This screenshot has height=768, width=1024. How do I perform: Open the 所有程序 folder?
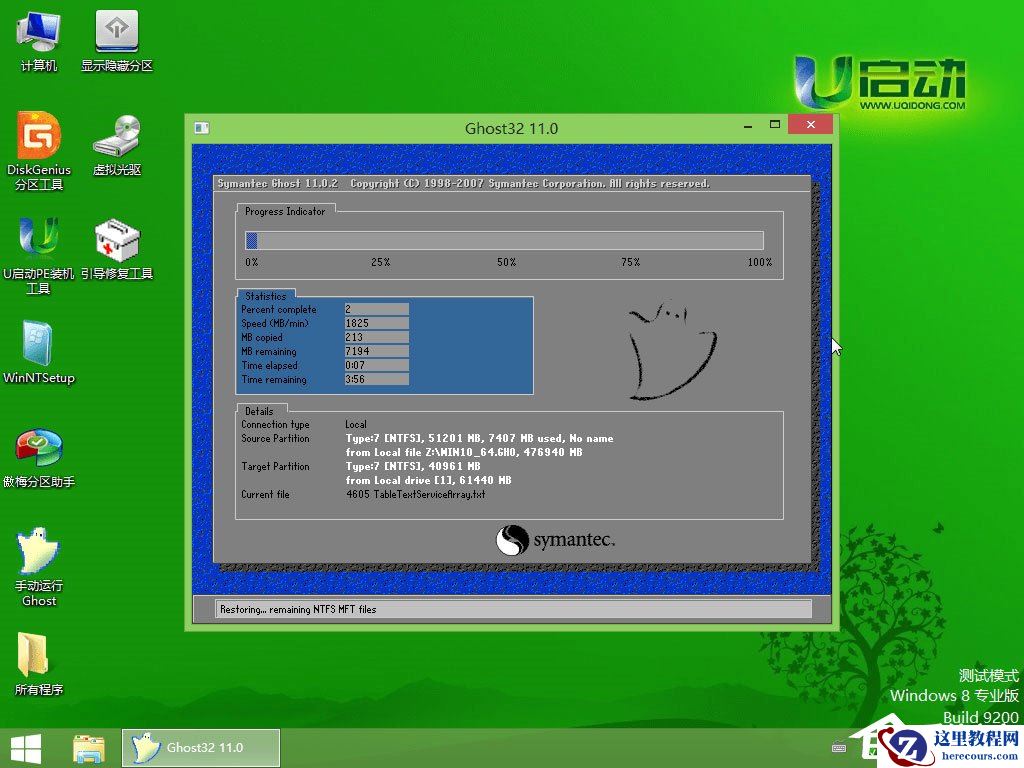coord(38,660)
